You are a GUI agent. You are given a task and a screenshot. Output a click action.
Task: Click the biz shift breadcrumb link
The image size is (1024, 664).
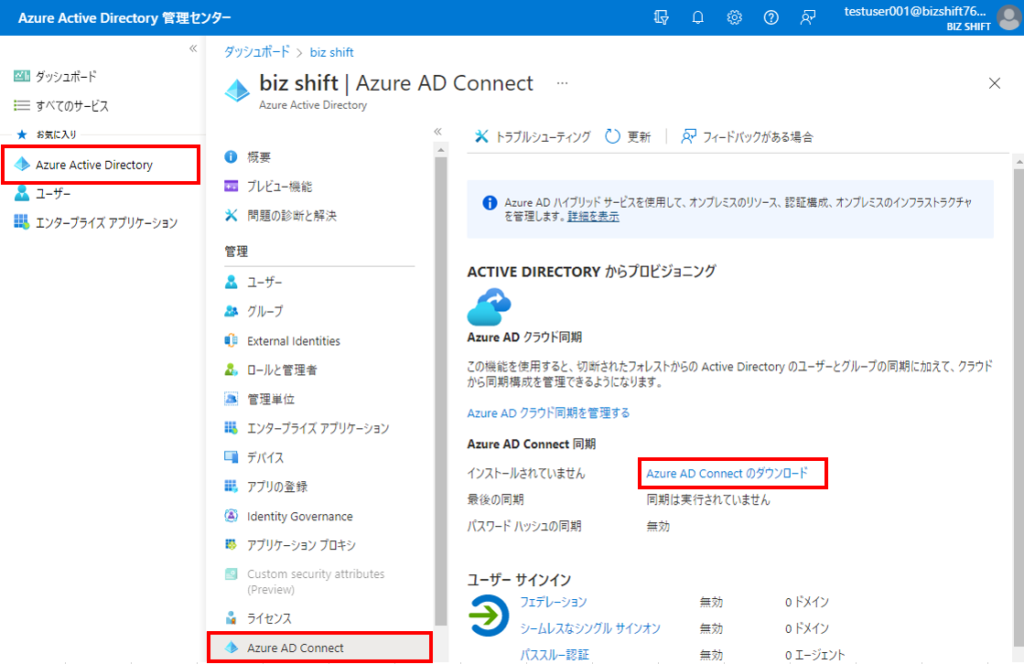click(x=332, y=52)
